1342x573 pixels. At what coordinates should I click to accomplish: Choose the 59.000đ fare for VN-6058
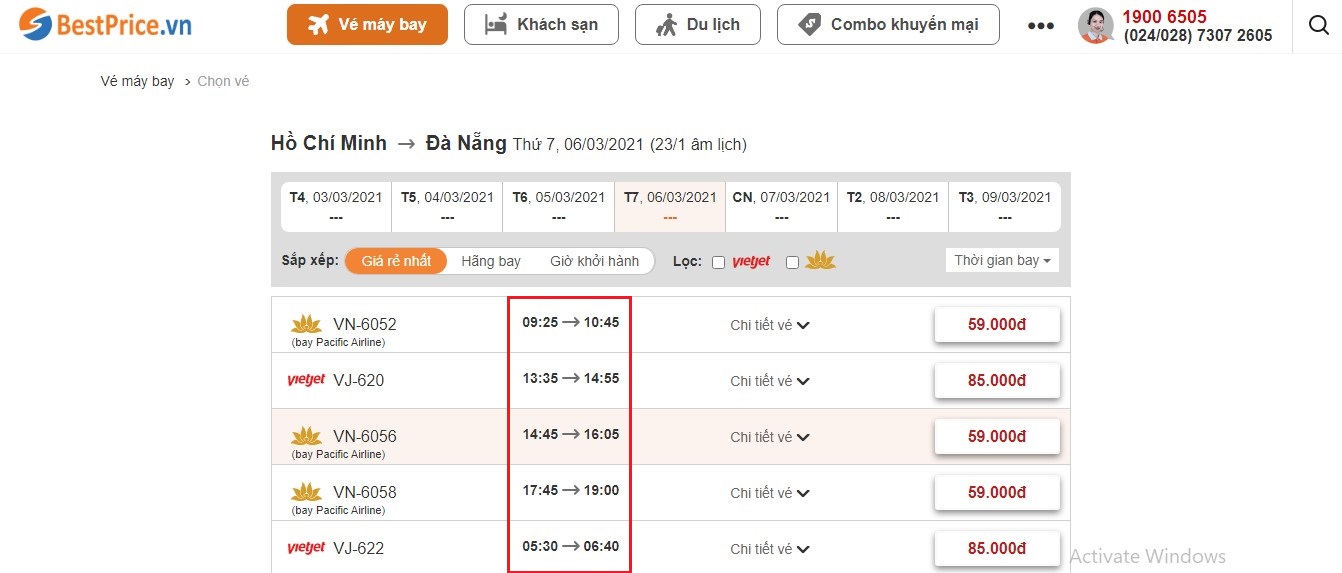[x=997, y=493]
